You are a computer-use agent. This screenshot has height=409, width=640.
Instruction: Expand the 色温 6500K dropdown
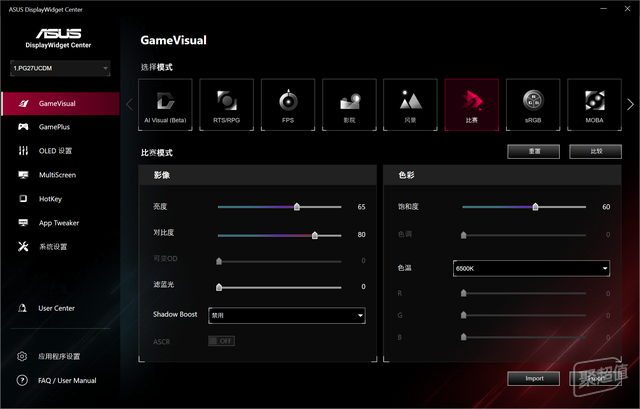(x=531, y=269)
